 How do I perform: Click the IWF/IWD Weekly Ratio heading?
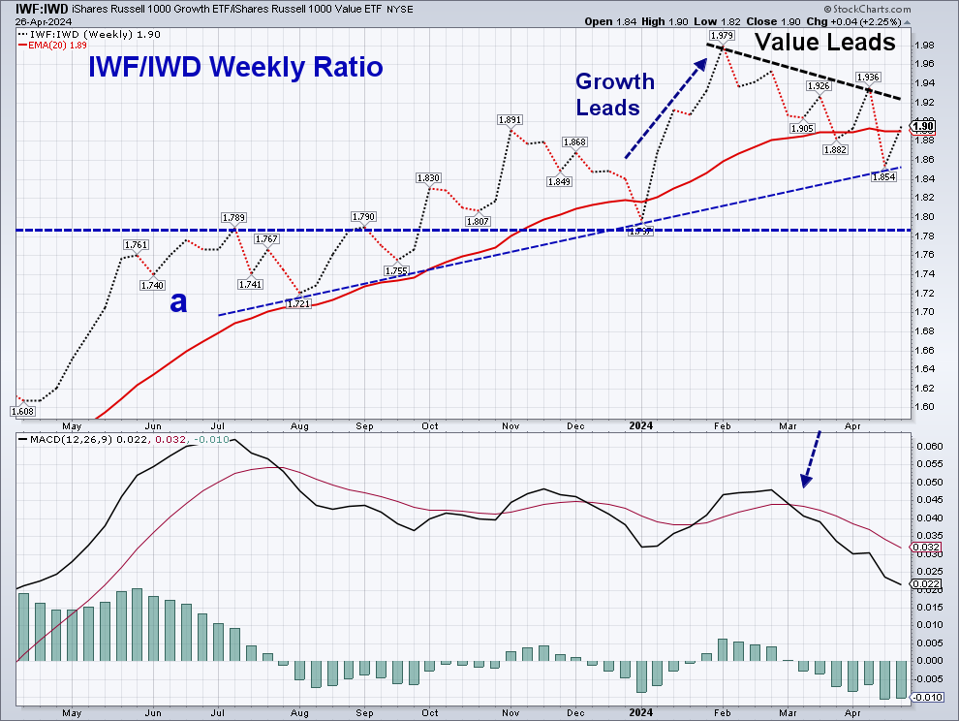tap(235, 68)
